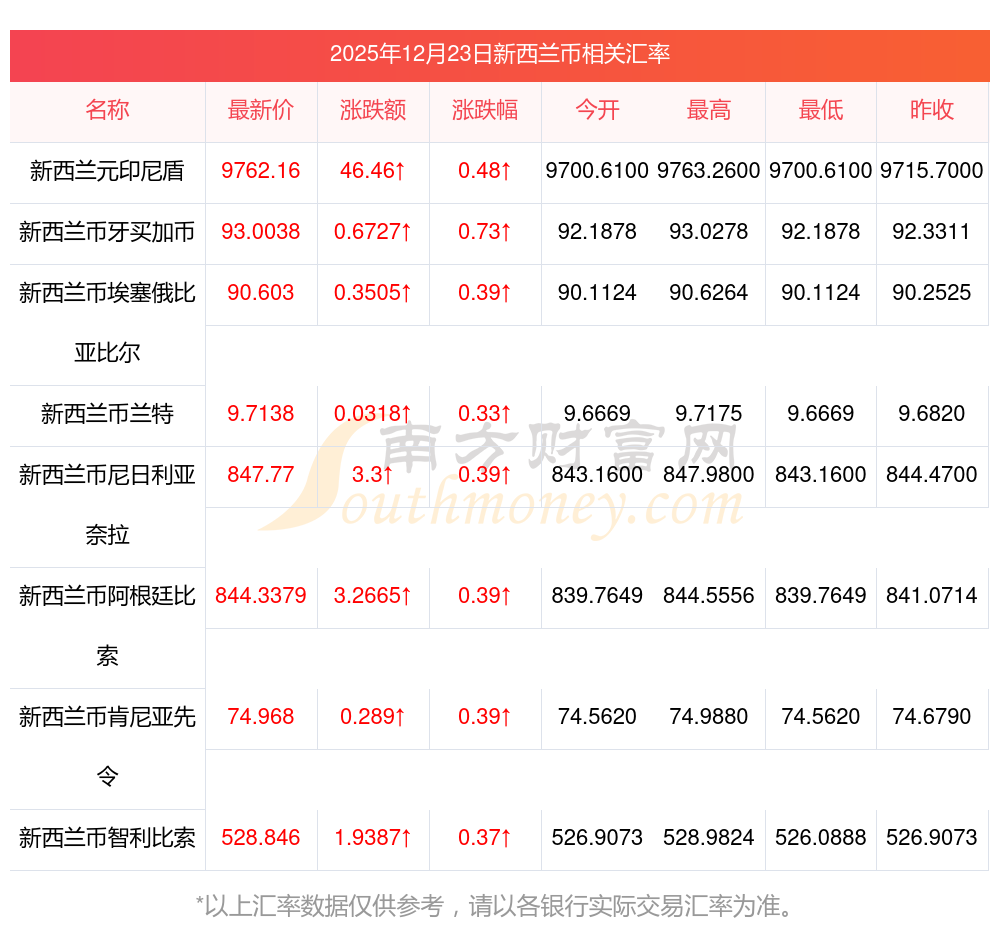The width and height of the screenshot is (1000, 937).
Task: Click the change percent 0.73↑
Action: point(485,232)
